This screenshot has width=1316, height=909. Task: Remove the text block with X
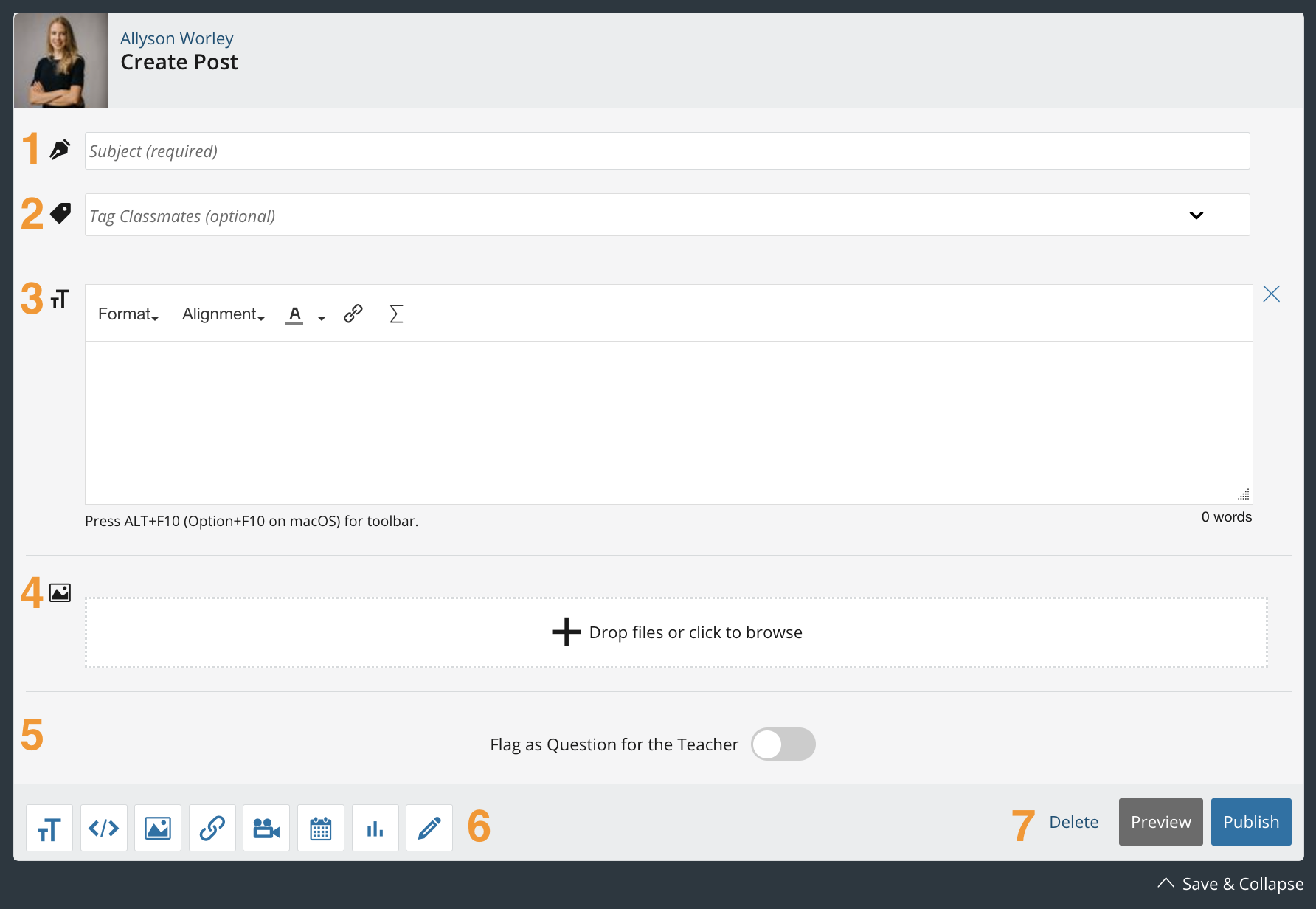1271,294
